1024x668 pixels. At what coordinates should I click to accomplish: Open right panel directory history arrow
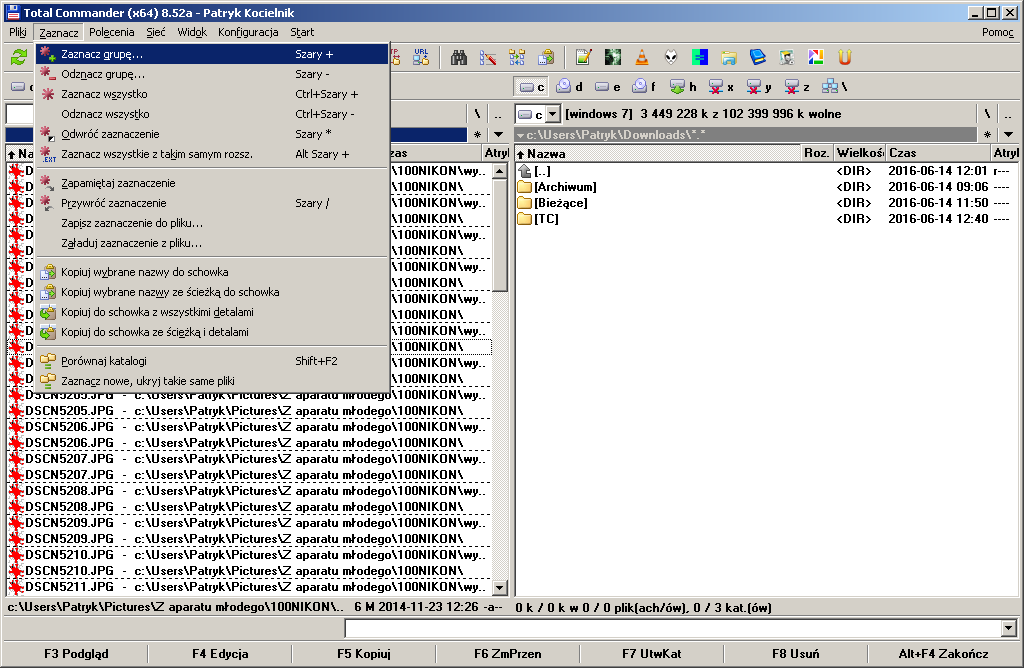point(1008,135)
